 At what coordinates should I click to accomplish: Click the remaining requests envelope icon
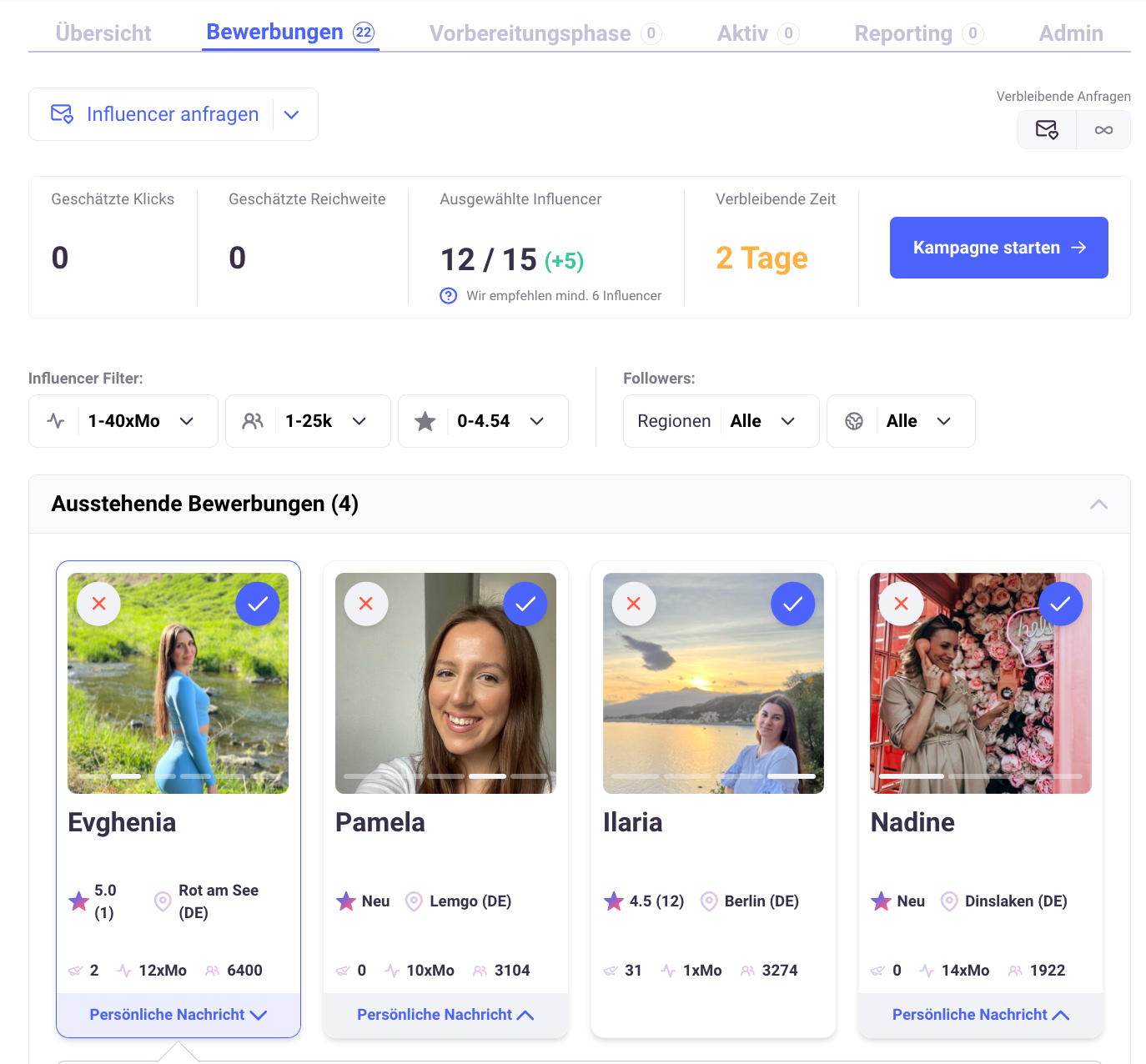[x=1047, y=130]
